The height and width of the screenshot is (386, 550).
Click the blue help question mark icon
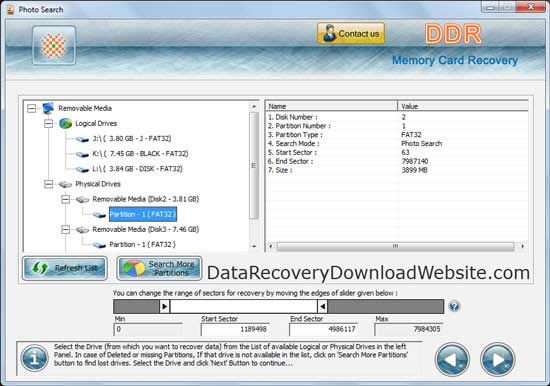point(454,306)
